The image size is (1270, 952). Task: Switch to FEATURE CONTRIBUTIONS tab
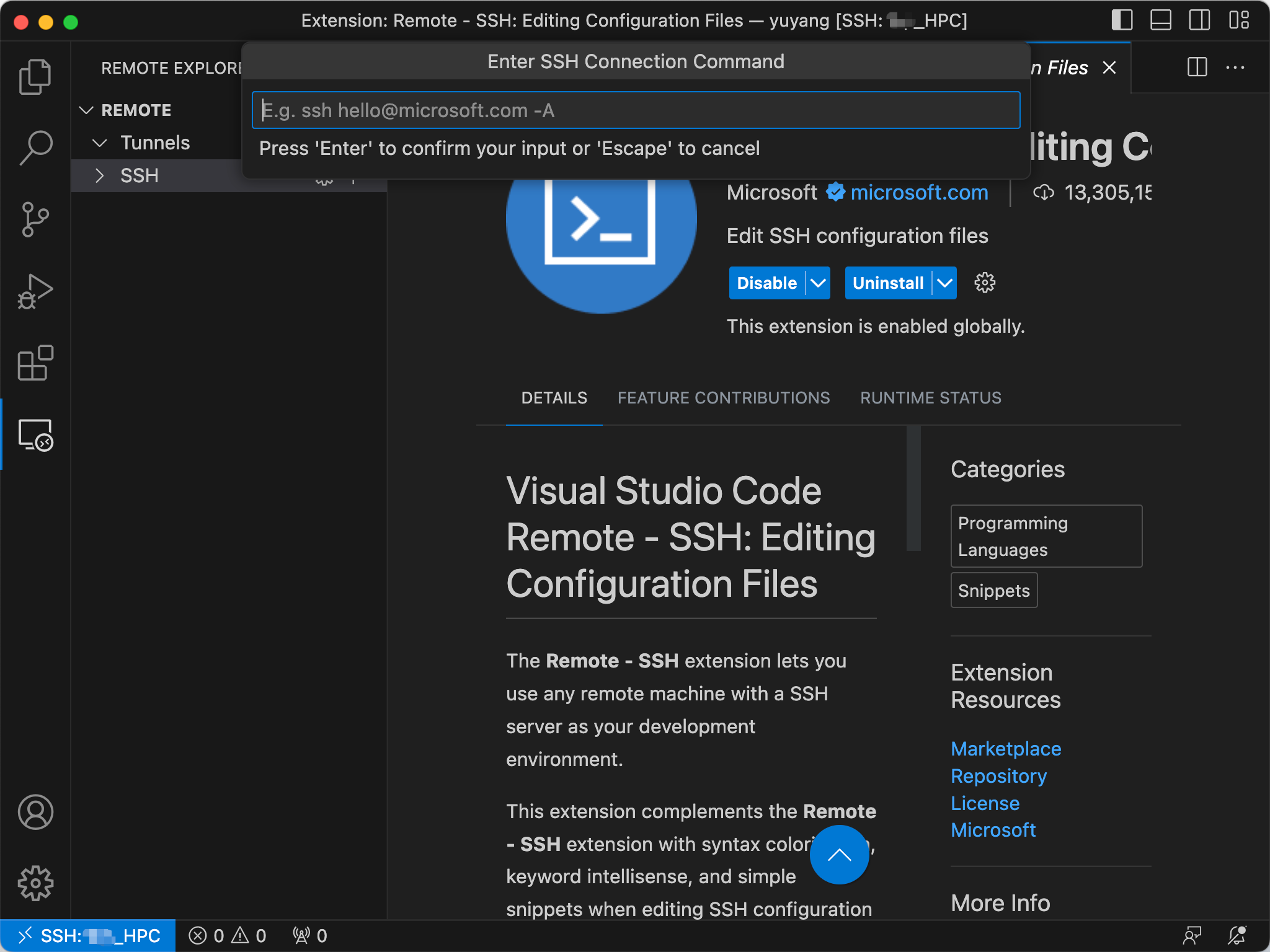click(x=724, y=398)
